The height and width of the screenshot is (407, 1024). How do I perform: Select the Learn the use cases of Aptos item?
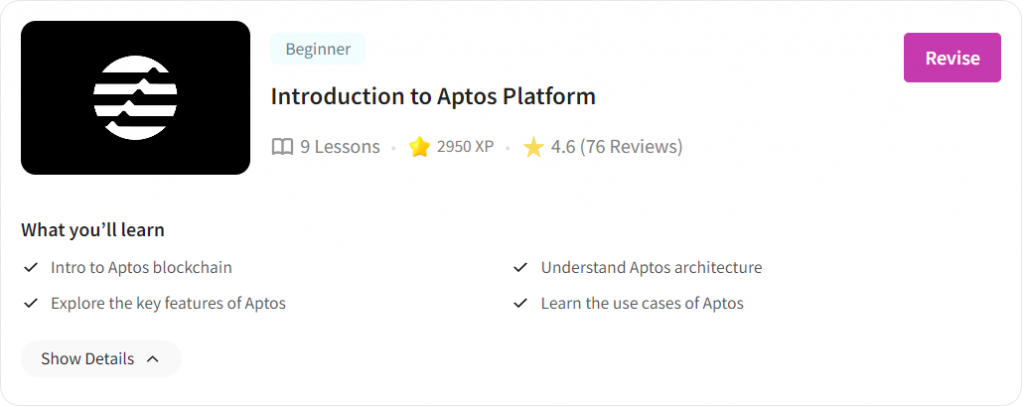pyautogui.click(x=642, y=303)
